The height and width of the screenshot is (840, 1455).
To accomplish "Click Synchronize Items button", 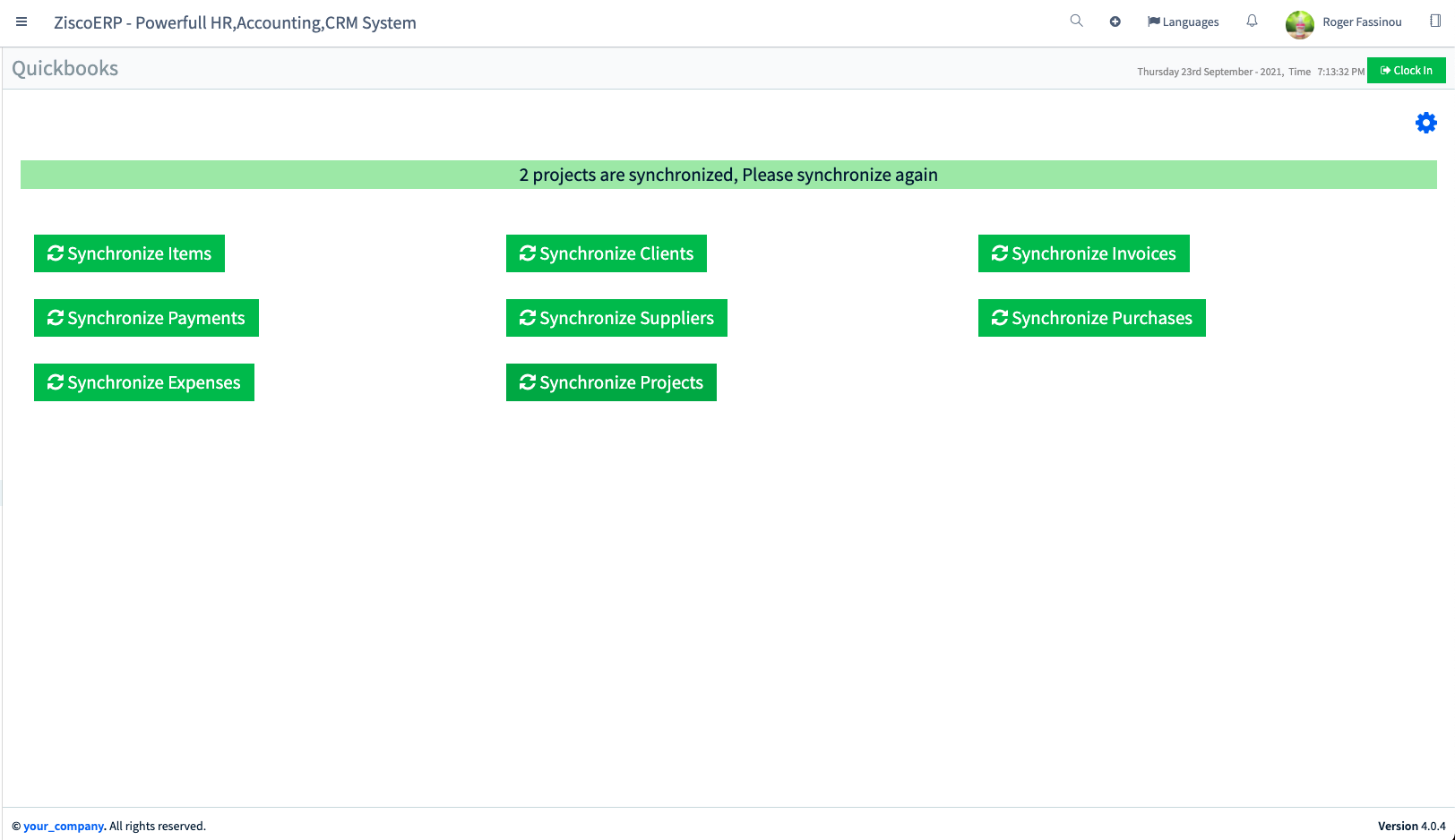I will point(129,253).
